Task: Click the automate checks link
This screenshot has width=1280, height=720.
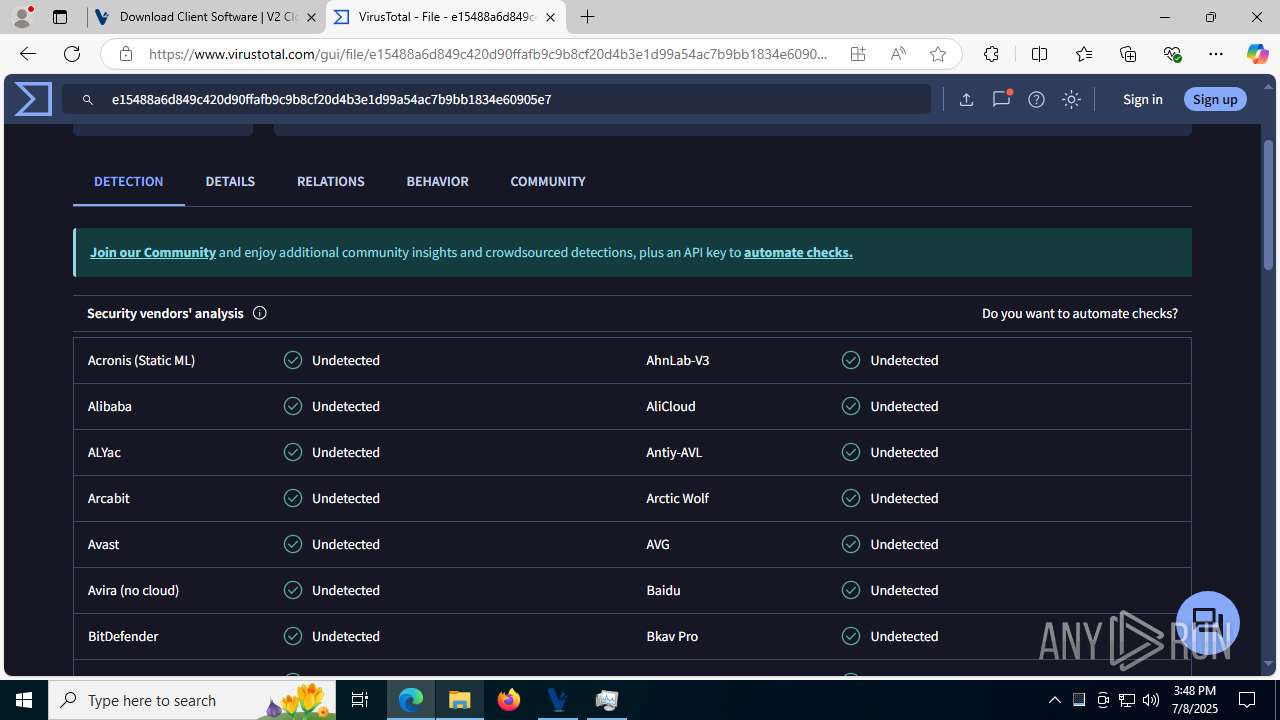Action: coord(798,252)
